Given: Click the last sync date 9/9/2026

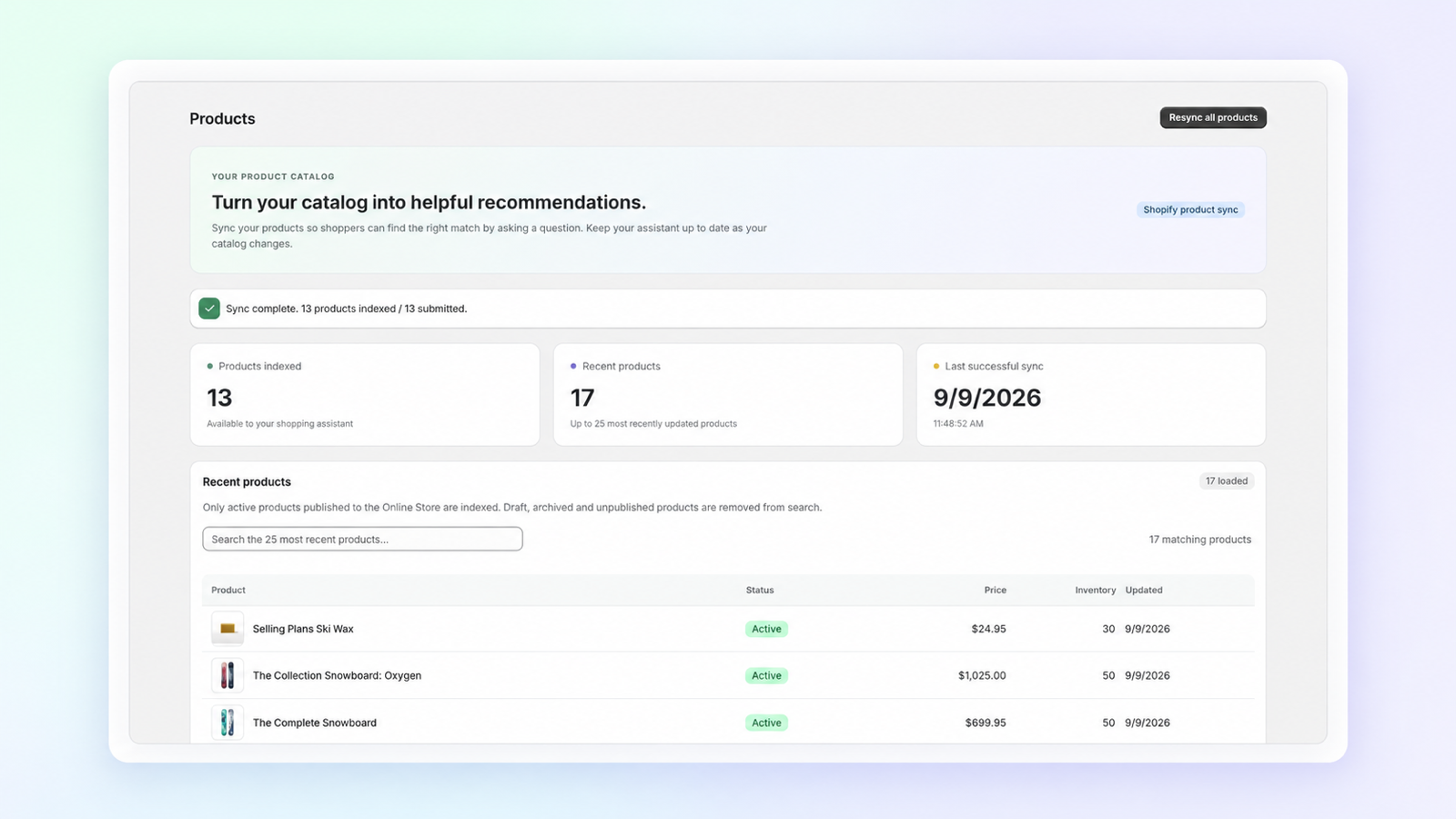Looking at the screenshot, I should (x=987, y=398).
